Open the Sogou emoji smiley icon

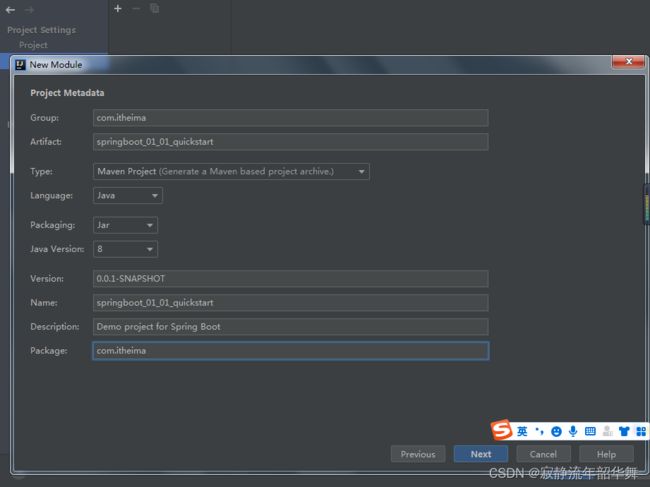pyautogui.click(x=556, y=431)
